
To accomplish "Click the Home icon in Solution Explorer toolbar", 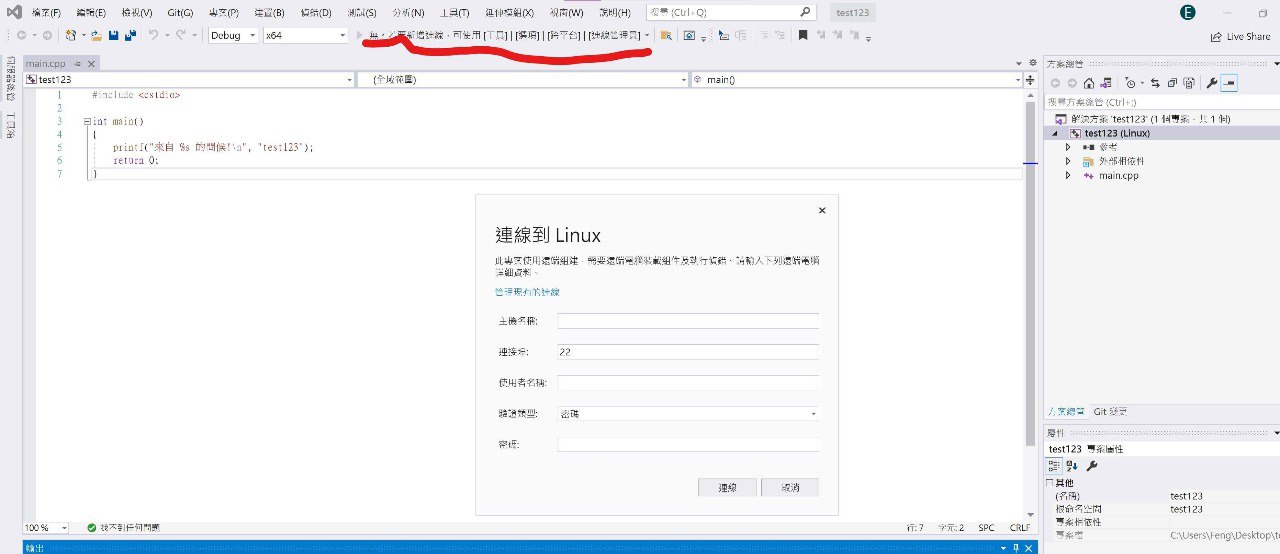I will 1089,83.
